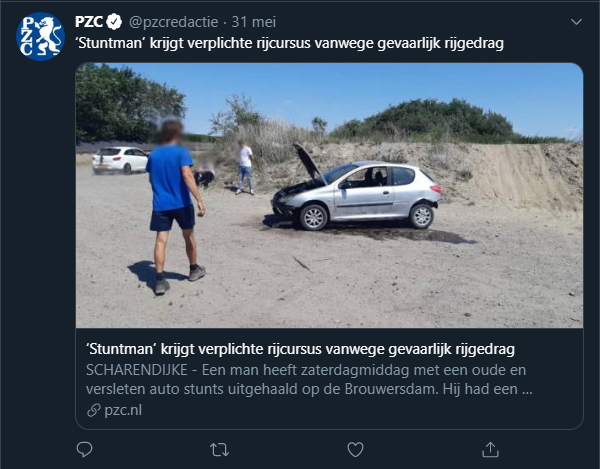The height and width of the screenshot is (469, 600).
Task: Open the pzc.nl domain link
Action: tap(123, 410)
